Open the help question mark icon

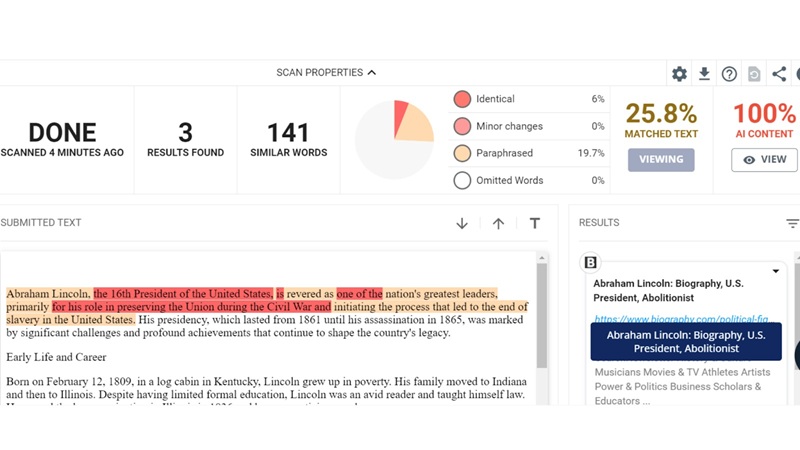730,74
